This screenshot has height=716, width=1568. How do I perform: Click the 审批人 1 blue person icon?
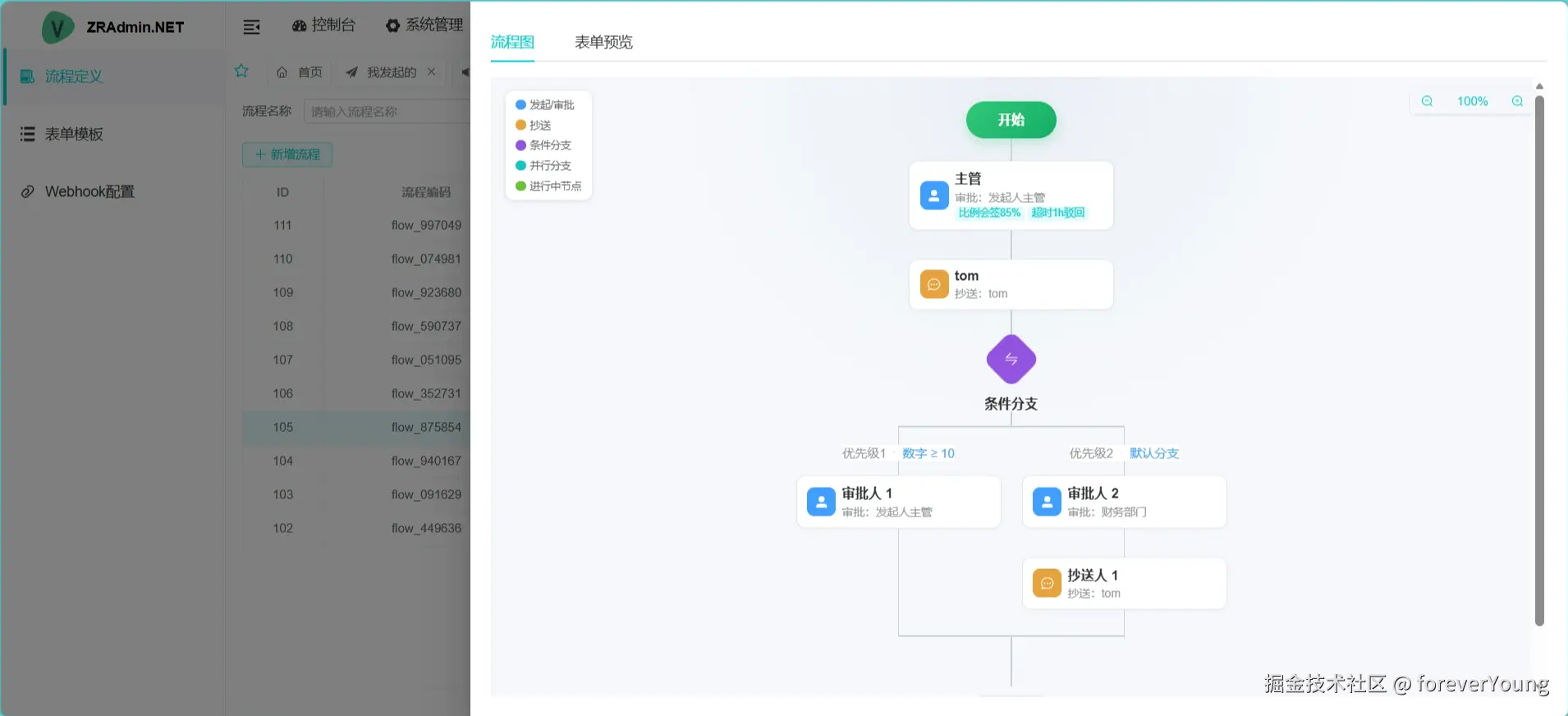pyautogui.click(x=821, y=502)
